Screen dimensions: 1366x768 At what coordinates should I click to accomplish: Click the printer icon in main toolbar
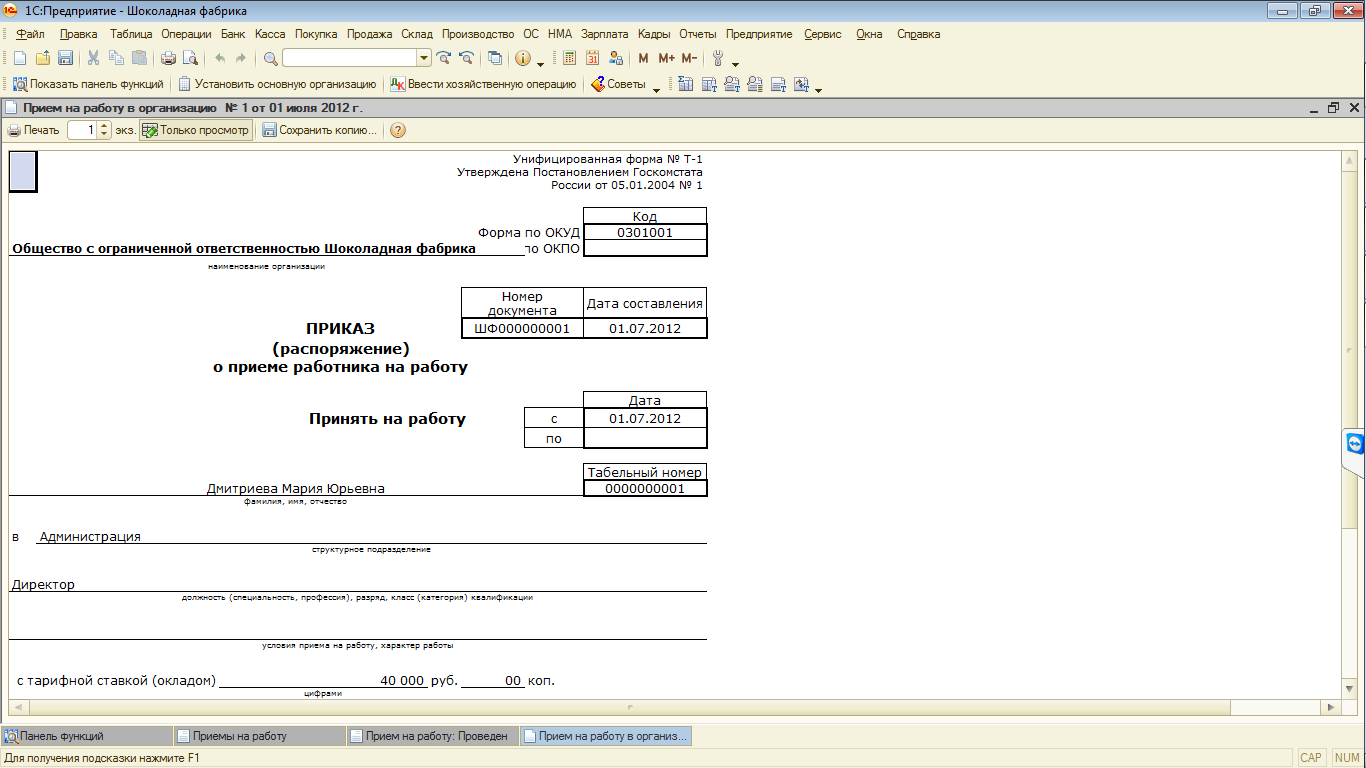[168, 58]
